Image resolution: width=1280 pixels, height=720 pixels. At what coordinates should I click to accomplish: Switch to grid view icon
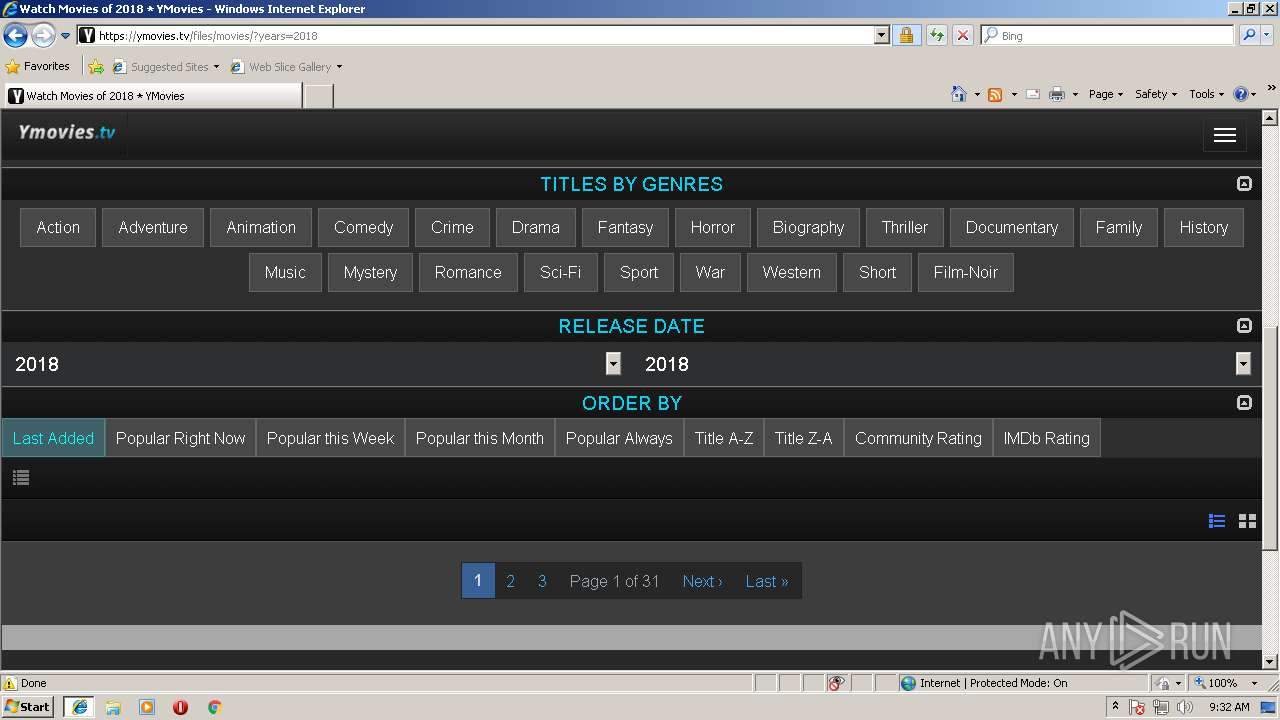pyautogui.click(x=1247, y=521)
